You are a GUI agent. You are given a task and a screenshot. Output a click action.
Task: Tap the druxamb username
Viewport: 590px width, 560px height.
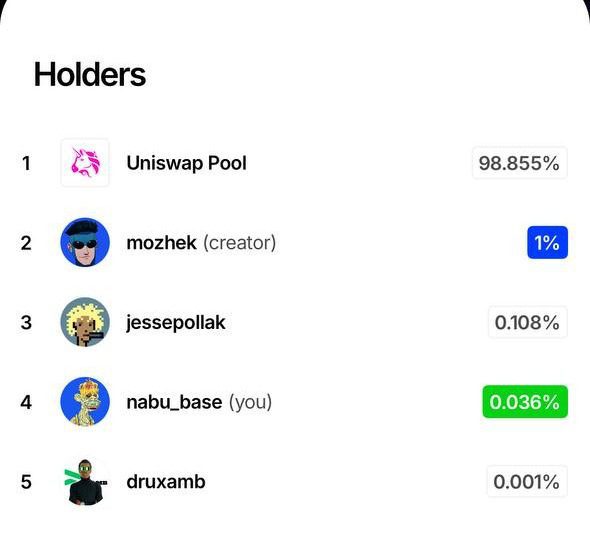(x=166, y=482)
